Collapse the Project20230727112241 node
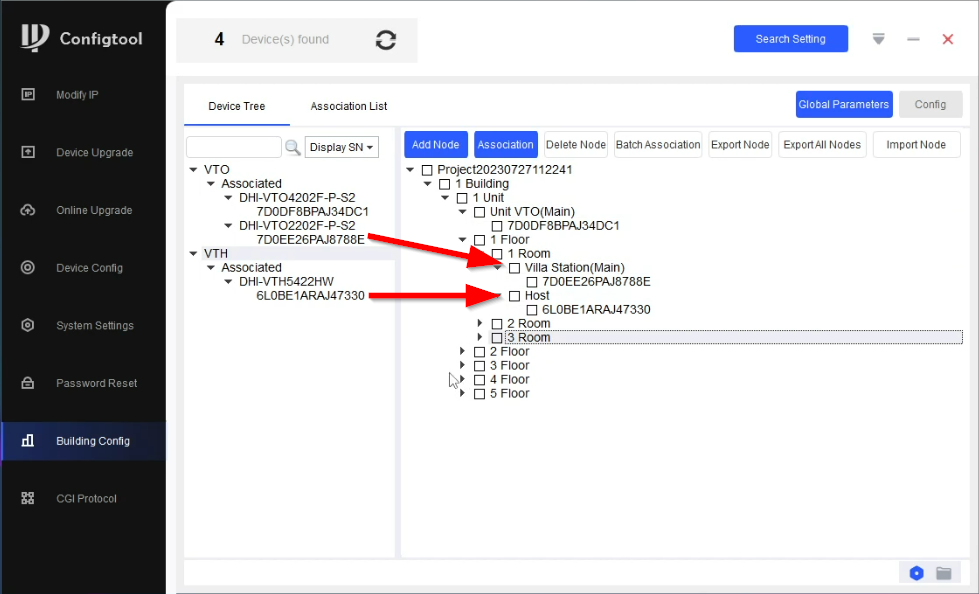979x594 pixels. [x=410, y=169]
